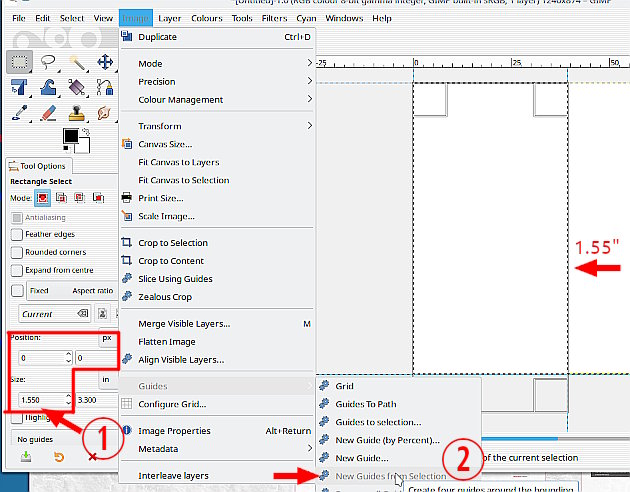The width and height of the screenshot is (630, 492).
Task: Select the Move tool
Action: click(105, 62)
